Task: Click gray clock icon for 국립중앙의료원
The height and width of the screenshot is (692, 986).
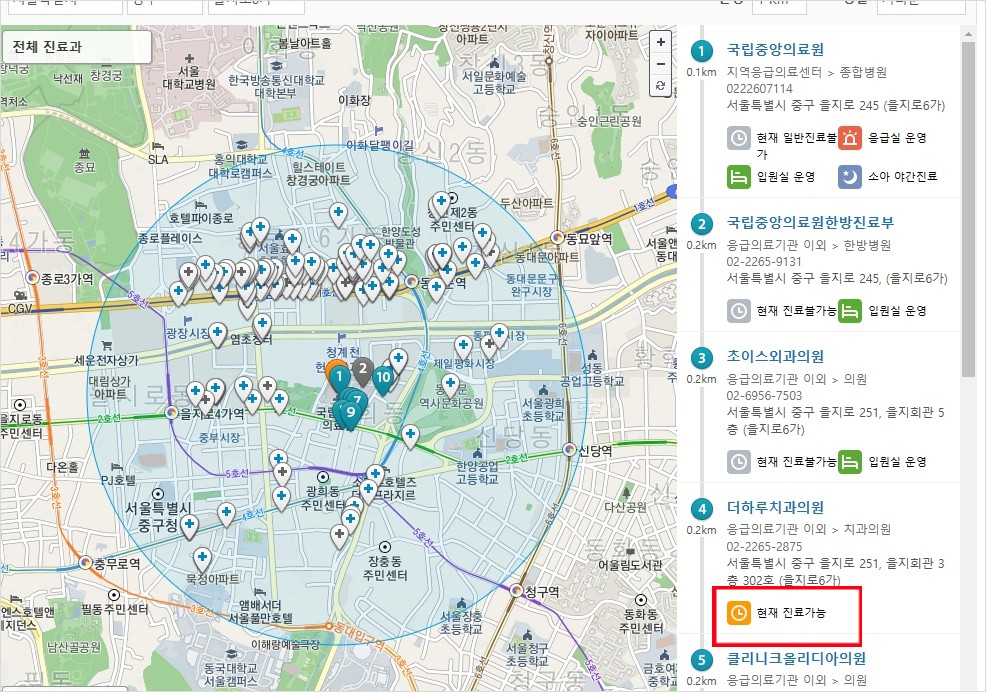Action: pyautogui.click(x=739, y=138)
